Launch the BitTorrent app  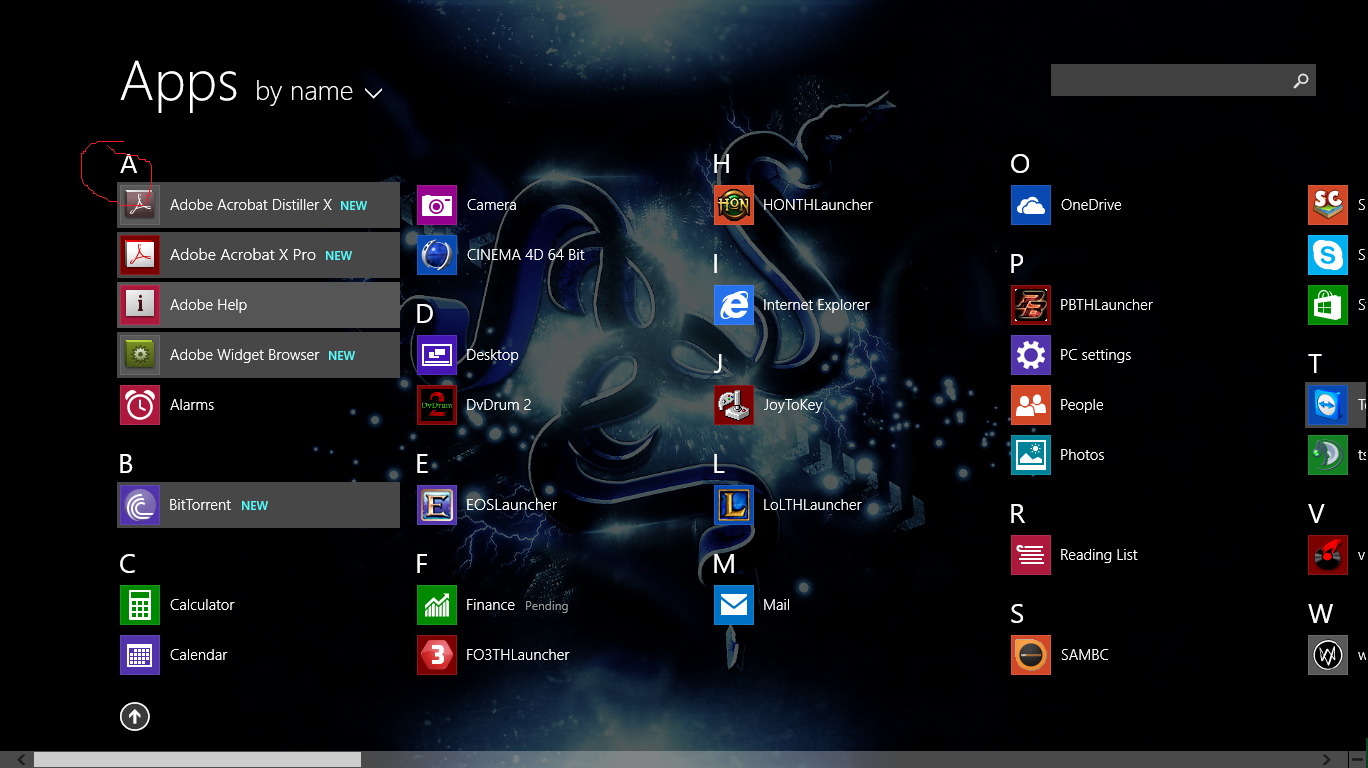click(258, 505)
